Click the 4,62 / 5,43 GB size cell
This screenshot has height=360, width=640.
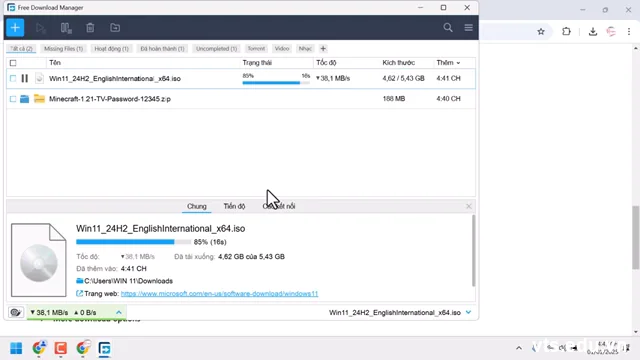pyautogui.click(x=403, y=78)
